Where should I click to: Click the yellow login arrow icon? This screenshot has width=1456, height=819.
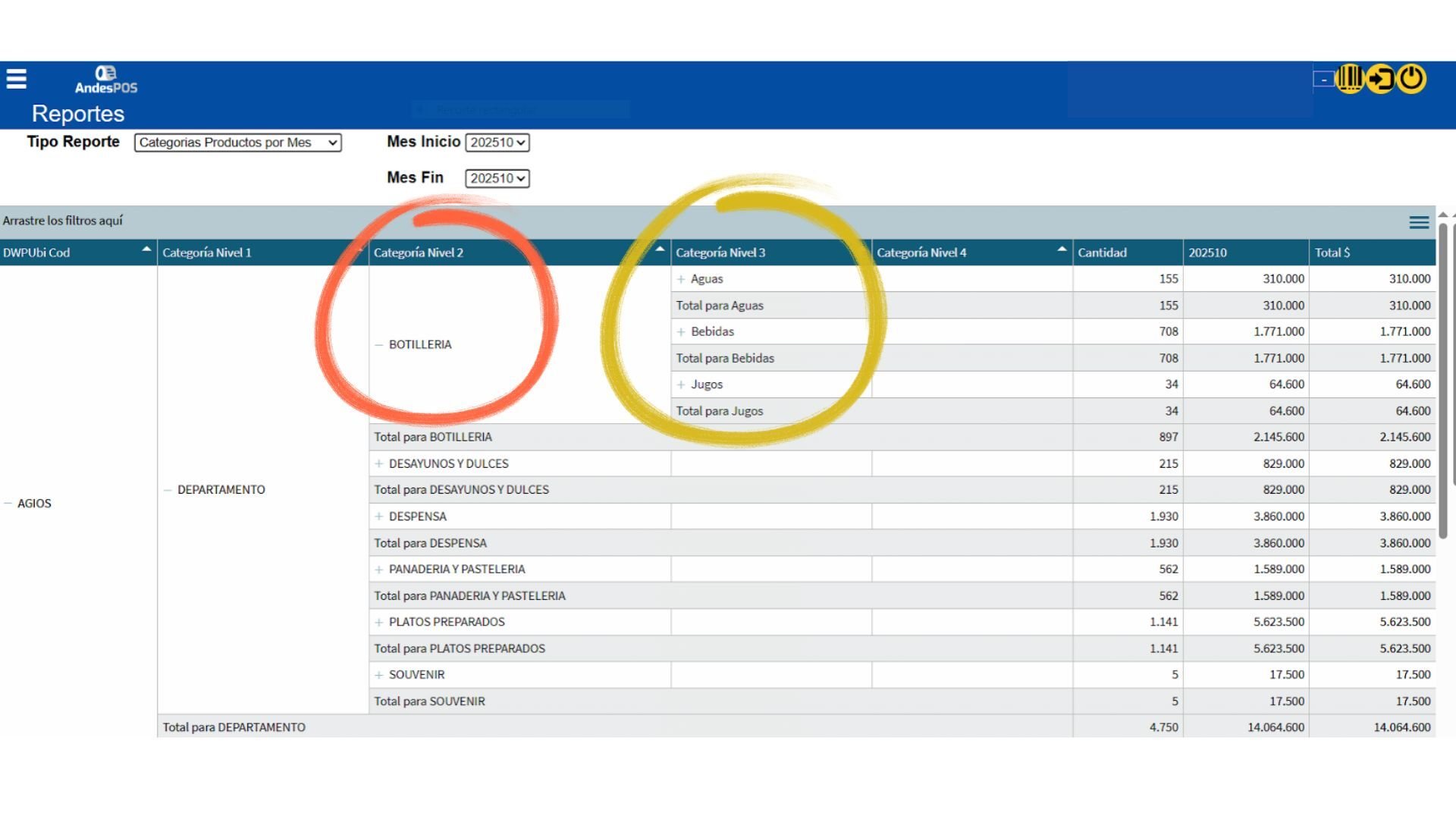1381,78
